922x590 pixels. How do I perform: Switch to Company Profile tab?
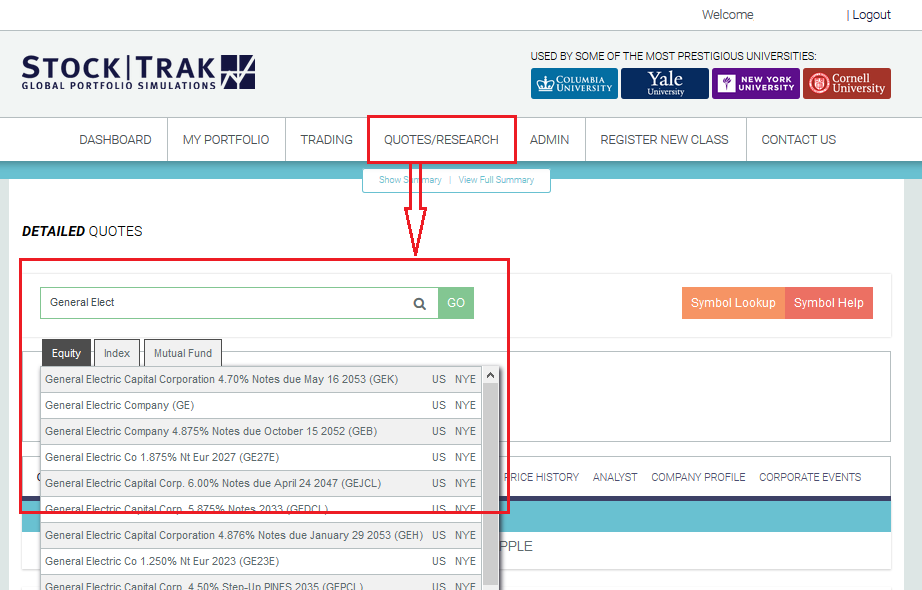coord(698,477)
